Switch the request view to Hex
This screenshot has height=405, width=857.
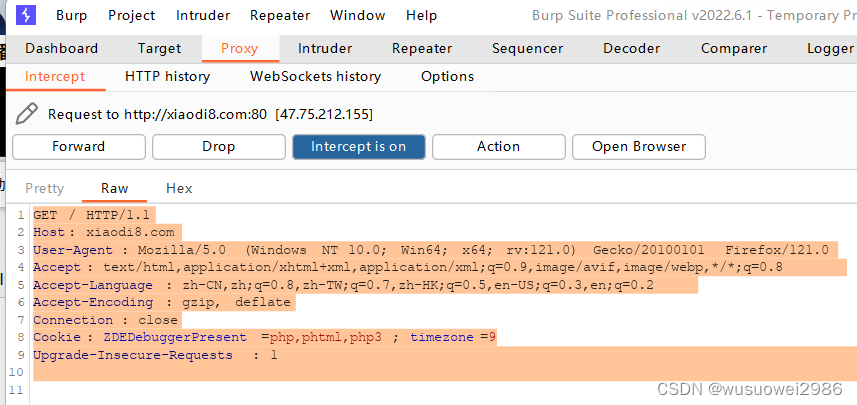coord(179,189)
